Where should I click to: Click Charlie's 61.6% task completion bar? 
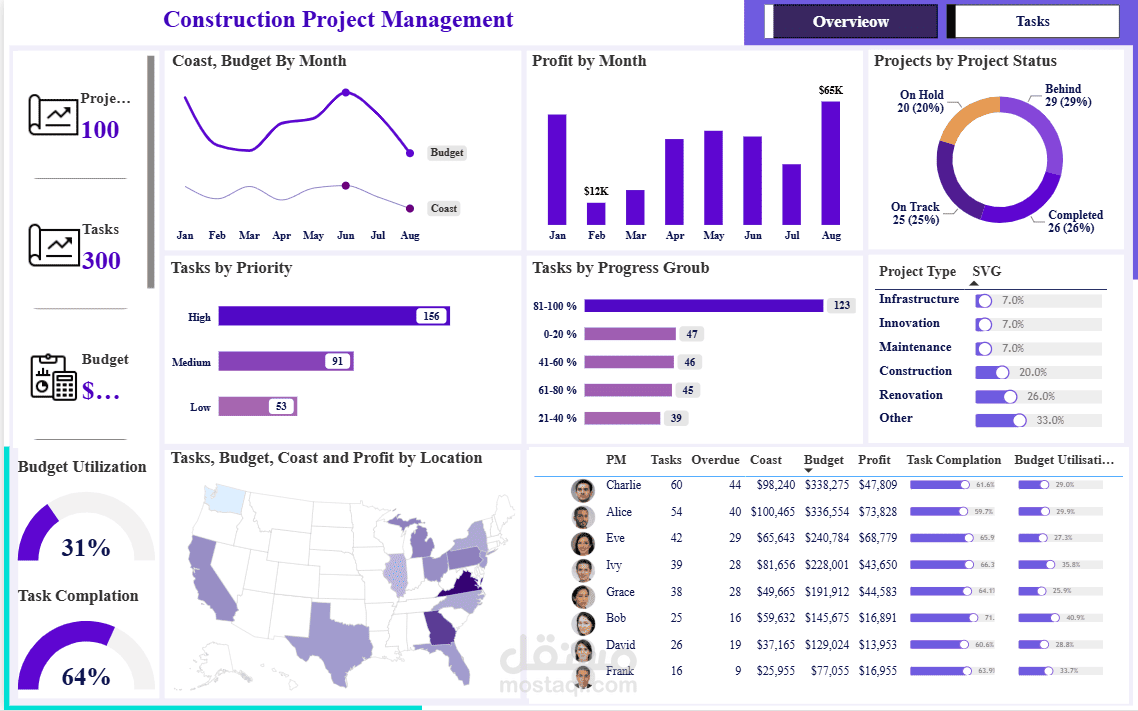[x=954, y=485]
